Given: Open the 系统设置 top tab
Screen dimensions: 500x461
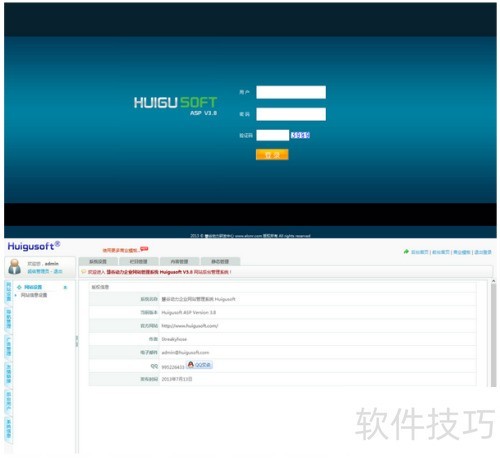Looking at the screenshot, I should [98, 262].
